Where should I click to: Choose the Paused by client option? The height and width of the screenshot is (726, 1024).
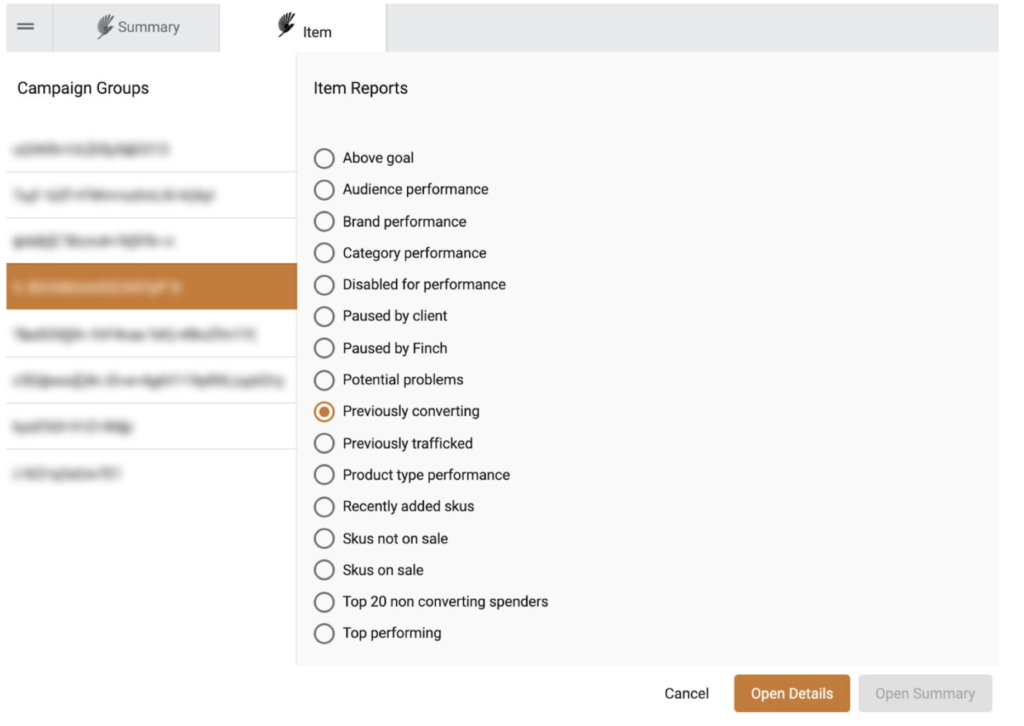click(324, 316)
